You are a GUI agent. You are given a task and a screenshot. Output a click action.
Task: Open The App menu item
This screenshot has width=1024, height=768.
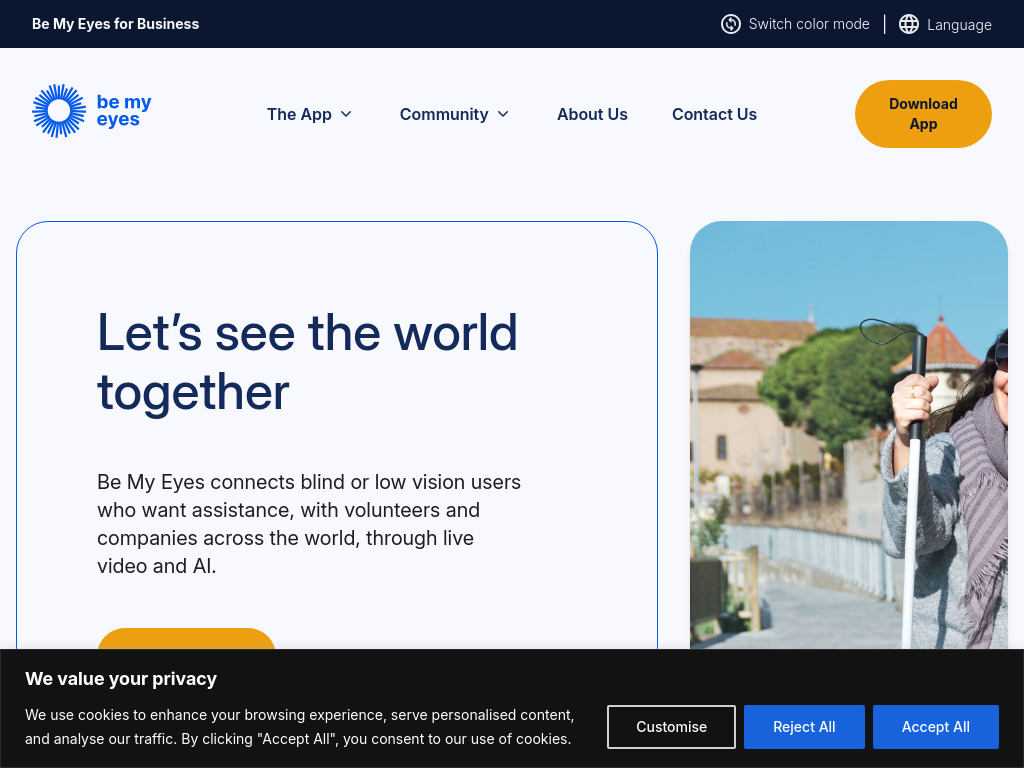click(299, 114)
